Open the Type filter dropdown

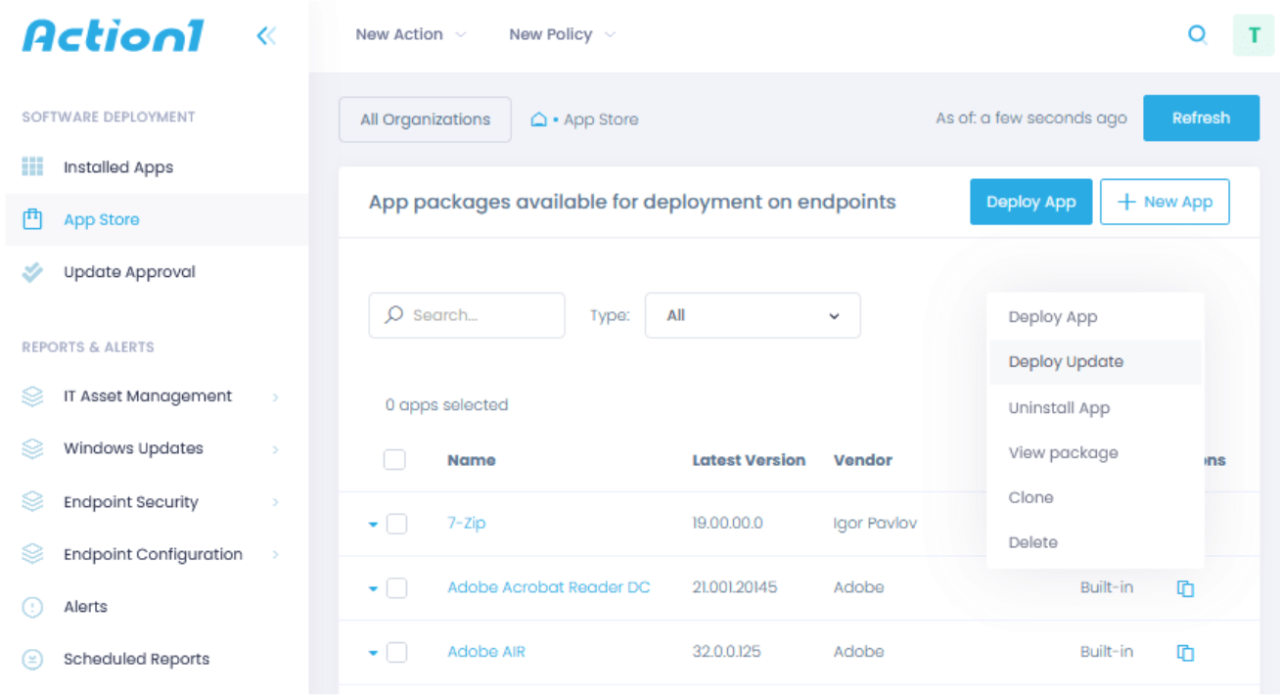(x=752, y=315)
